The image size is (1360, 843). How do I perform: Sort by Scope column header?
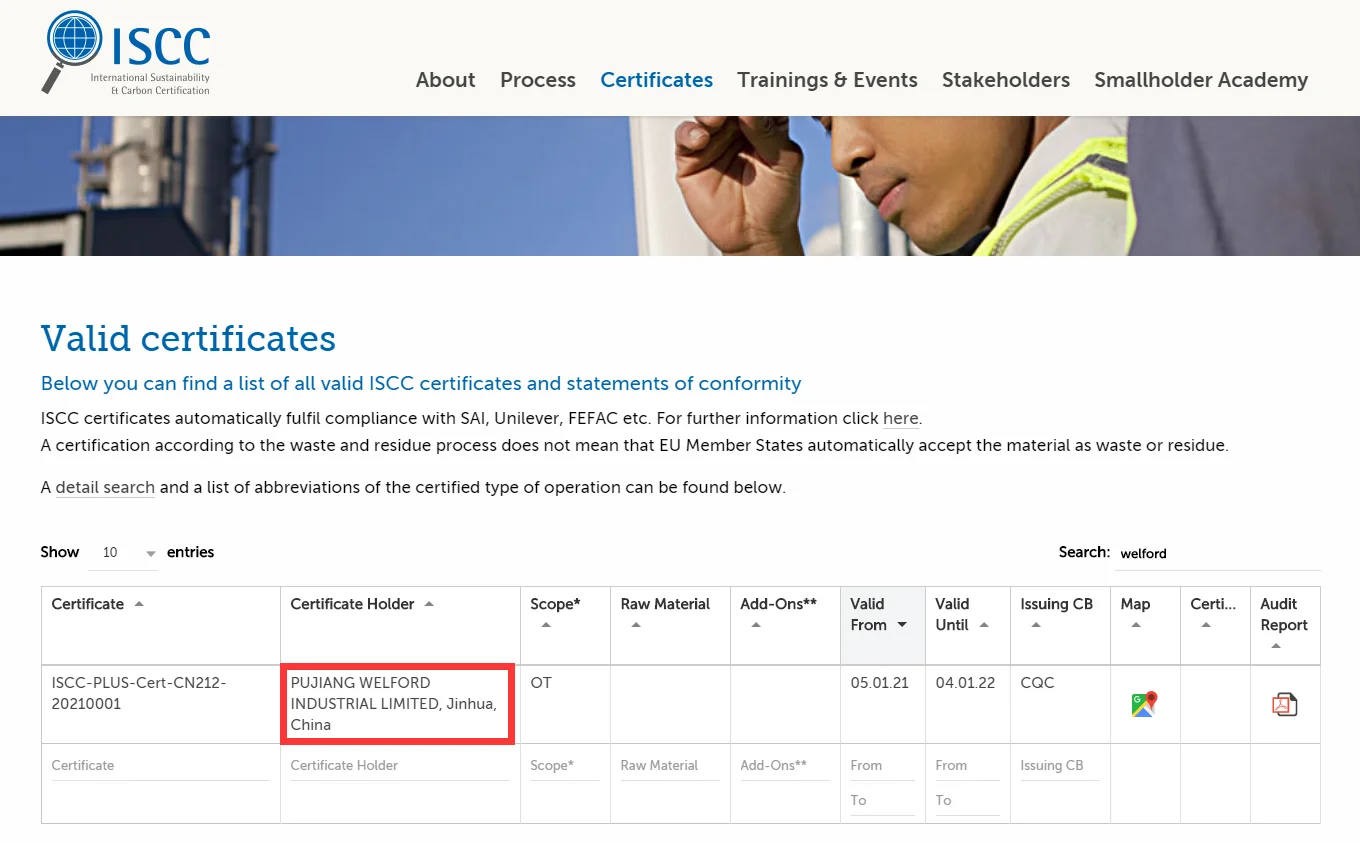tap(555, 604)
